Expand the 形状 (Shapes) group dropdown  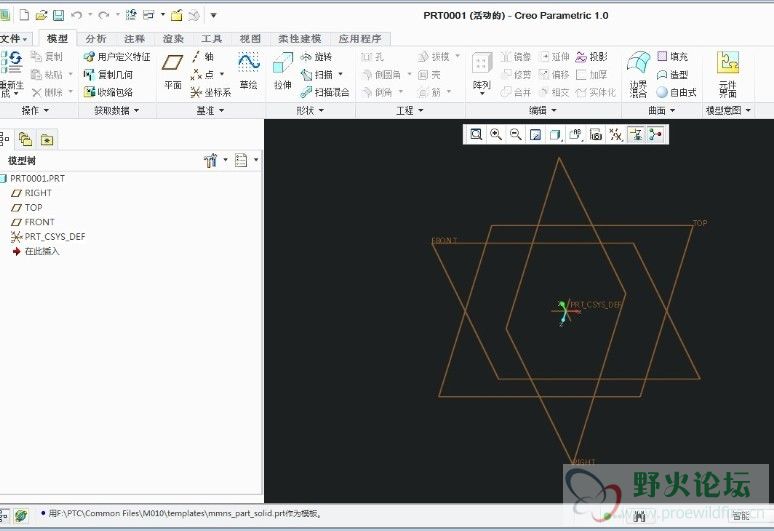click(310, 111)
